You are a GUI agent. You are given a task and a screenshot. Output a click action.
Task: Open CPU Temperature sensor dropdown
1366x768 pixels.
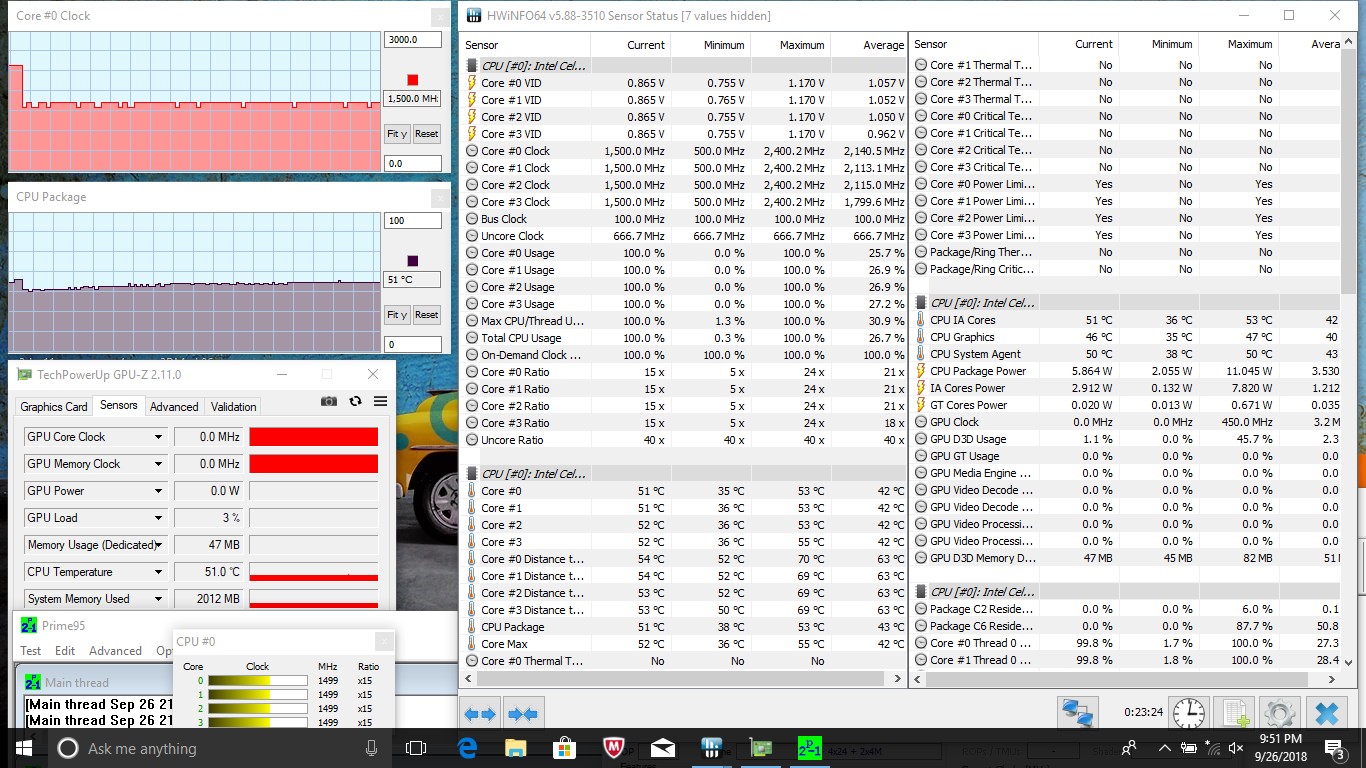pos(159,572)
